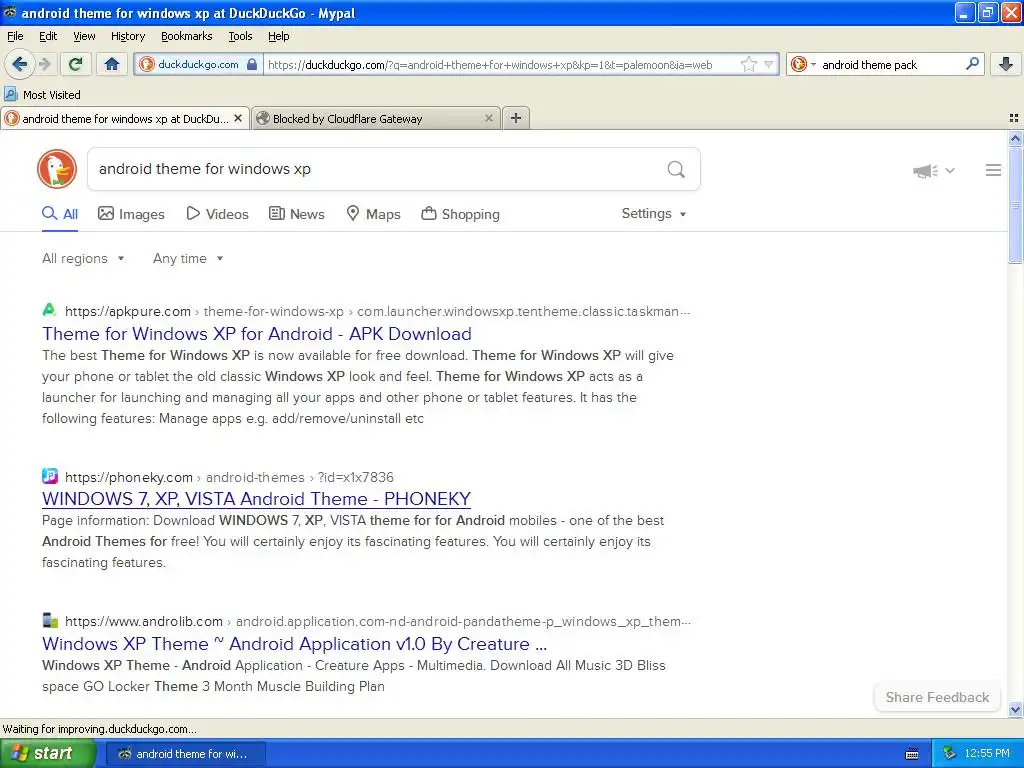1024x768 pixels.
Task: Select the All results tab
Action: (60, 214)
